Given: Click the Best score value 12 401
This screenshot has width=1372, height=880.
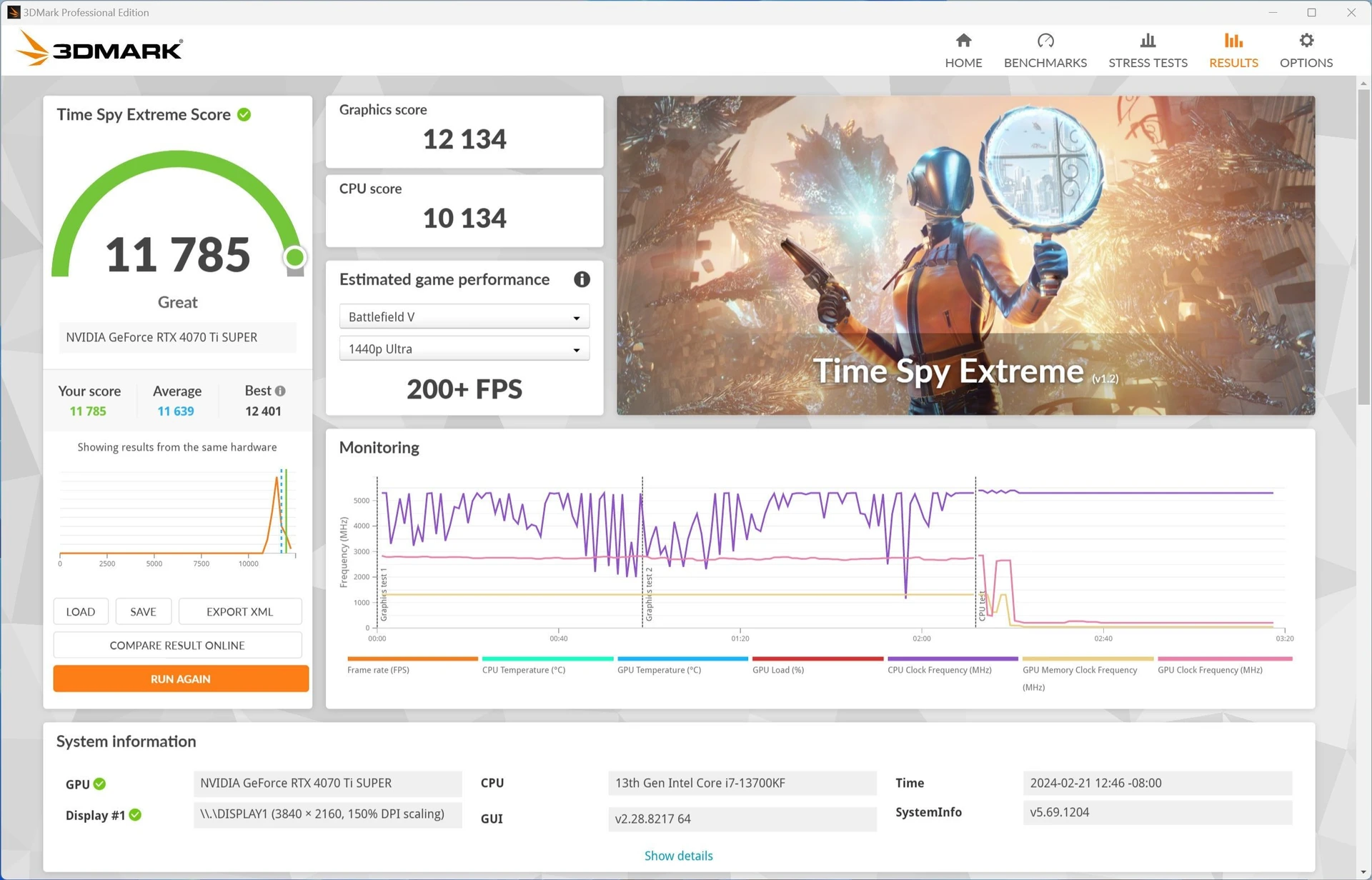Looking at the screenshot, I should (x=263, y=411).
